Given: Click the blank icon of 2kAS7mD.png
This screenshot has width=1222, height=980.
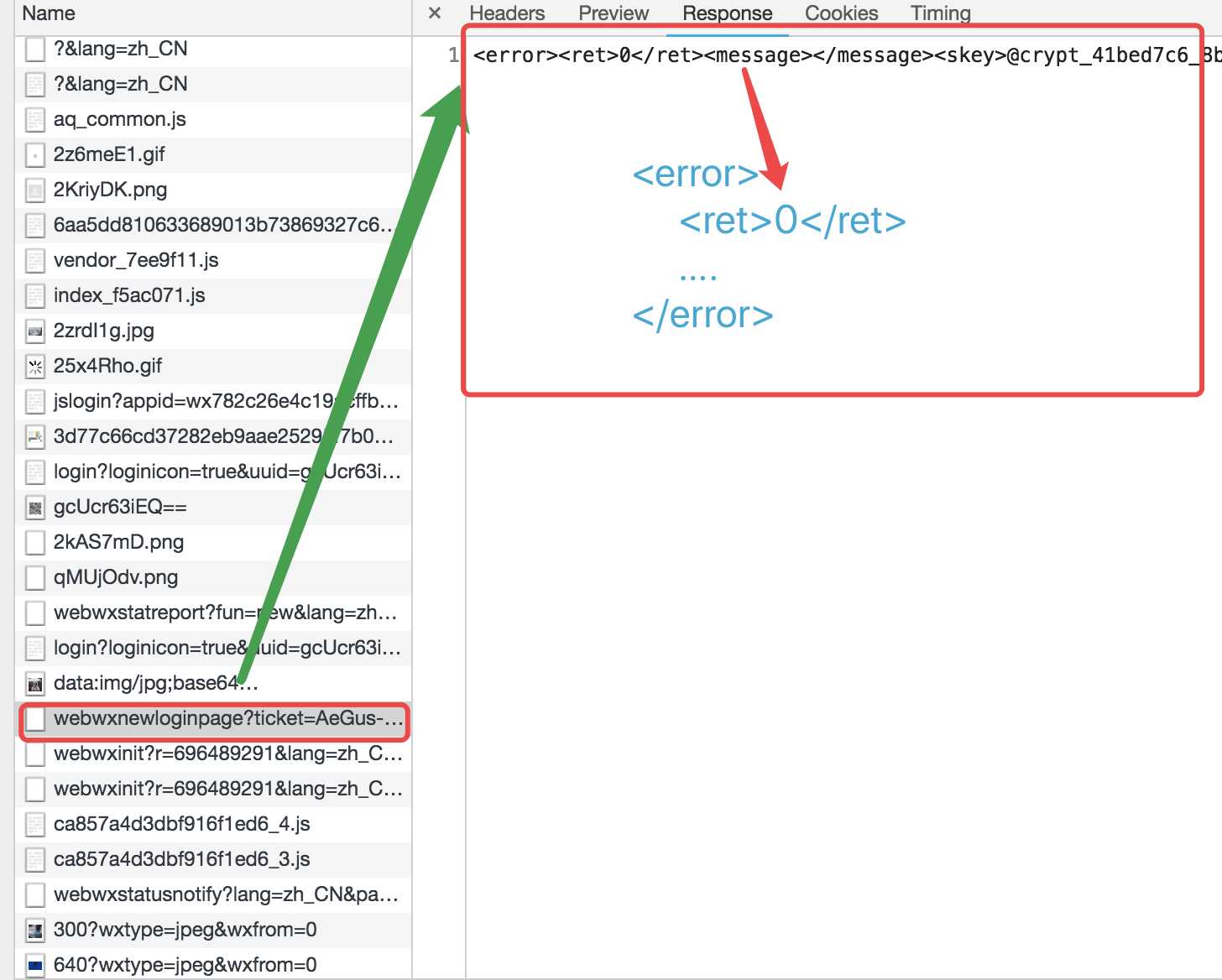Looking at the screenshot, I should pyautogui.click(x=35, y=543).
